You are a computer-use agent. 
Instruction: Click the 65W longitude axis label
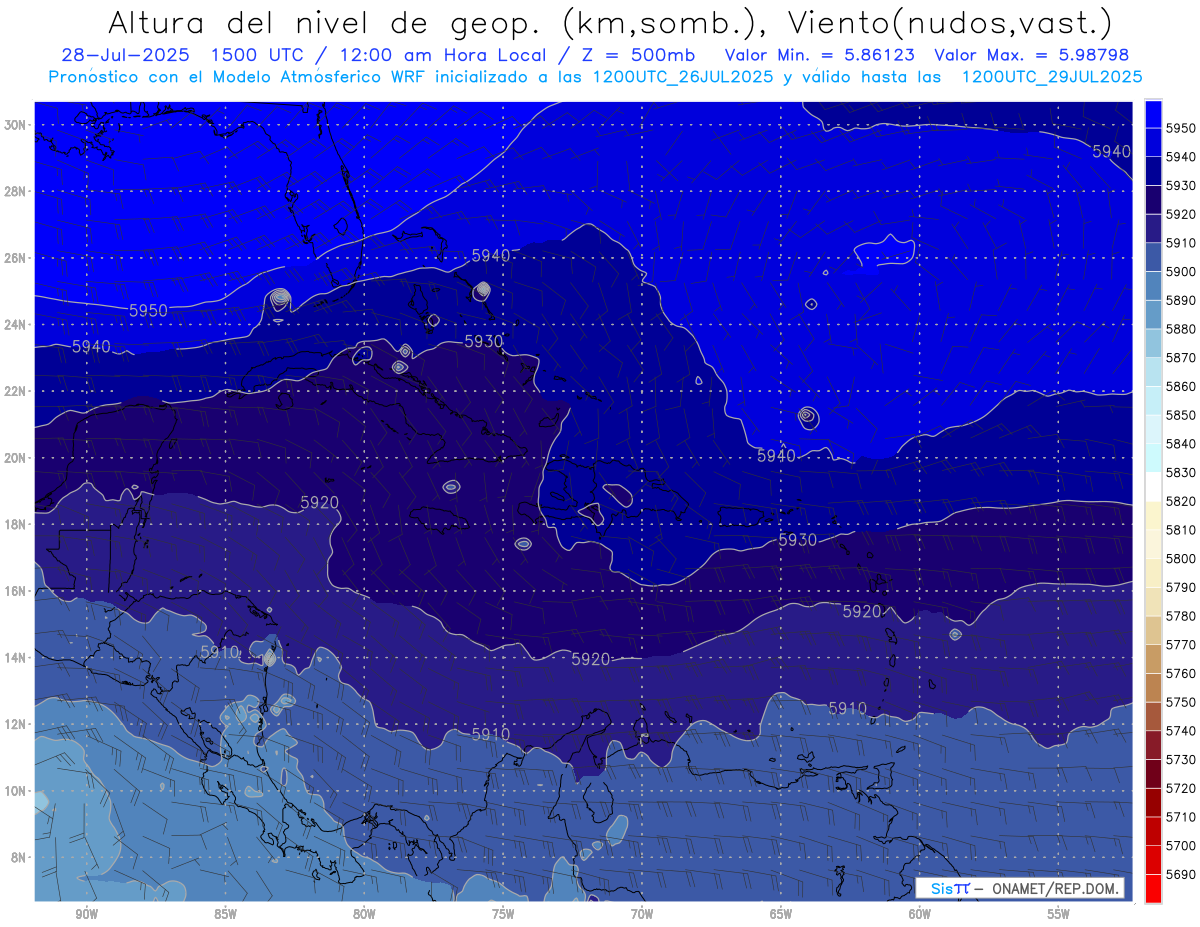tap(781, 914)
